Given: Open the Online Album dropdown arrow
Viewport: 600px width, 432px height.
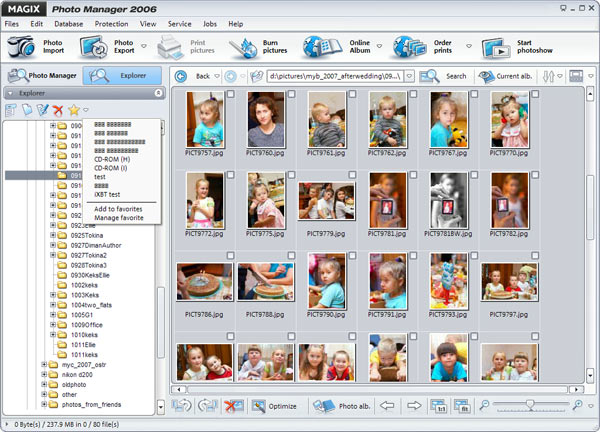Looking at the screenshot, I should 379,46.
